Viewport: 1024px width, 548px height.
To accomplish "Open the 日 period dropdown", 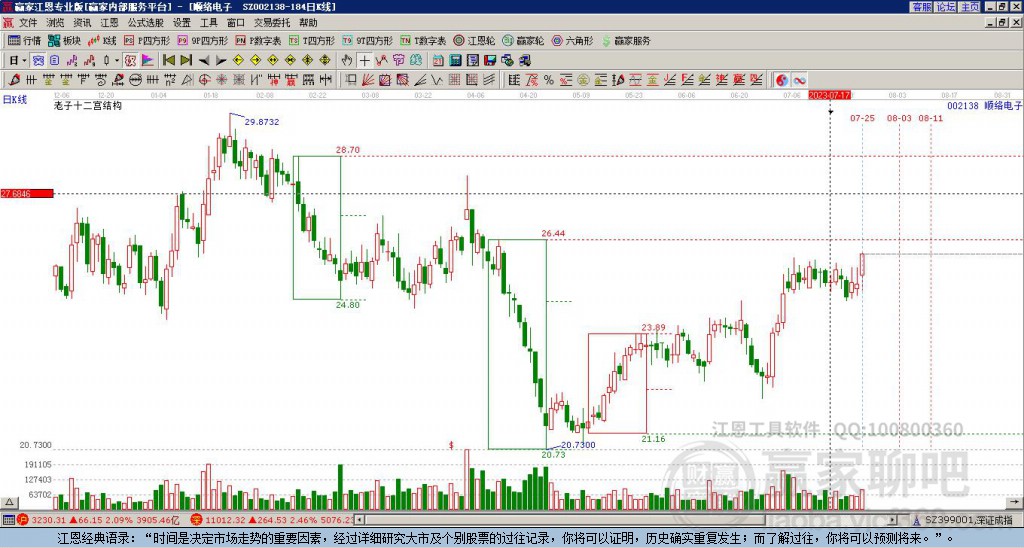I will [17, 60].
